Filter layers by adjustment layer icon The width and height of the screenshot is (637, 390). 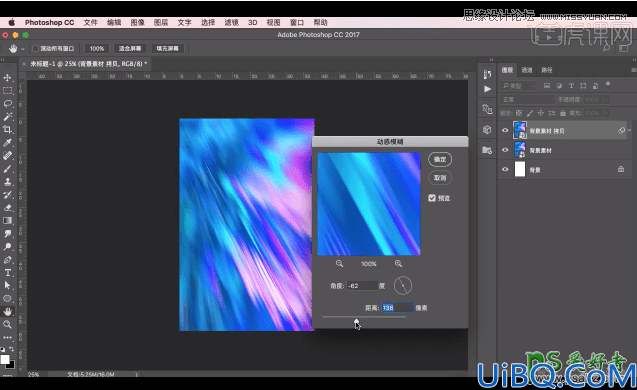559,86
